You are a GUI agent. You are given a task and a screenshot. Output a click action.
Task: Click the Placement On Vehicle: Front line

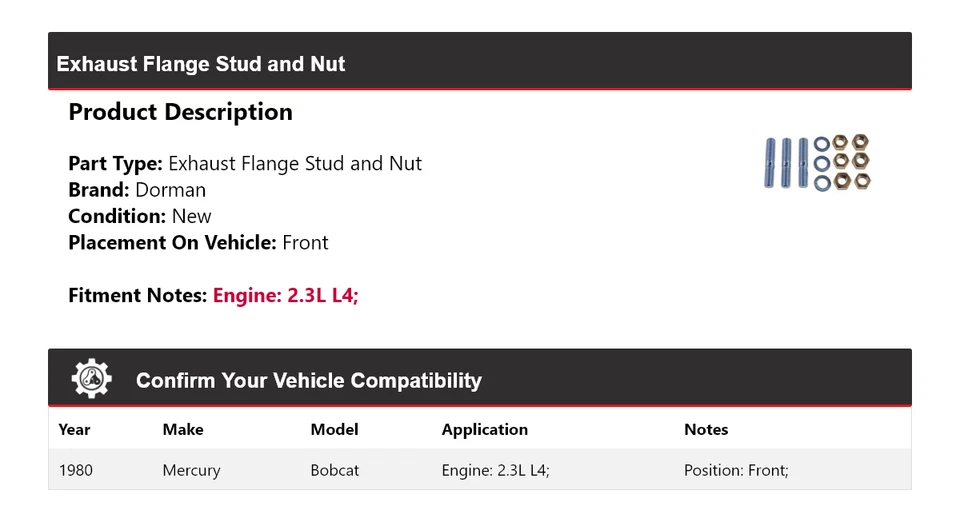[198, 242]
